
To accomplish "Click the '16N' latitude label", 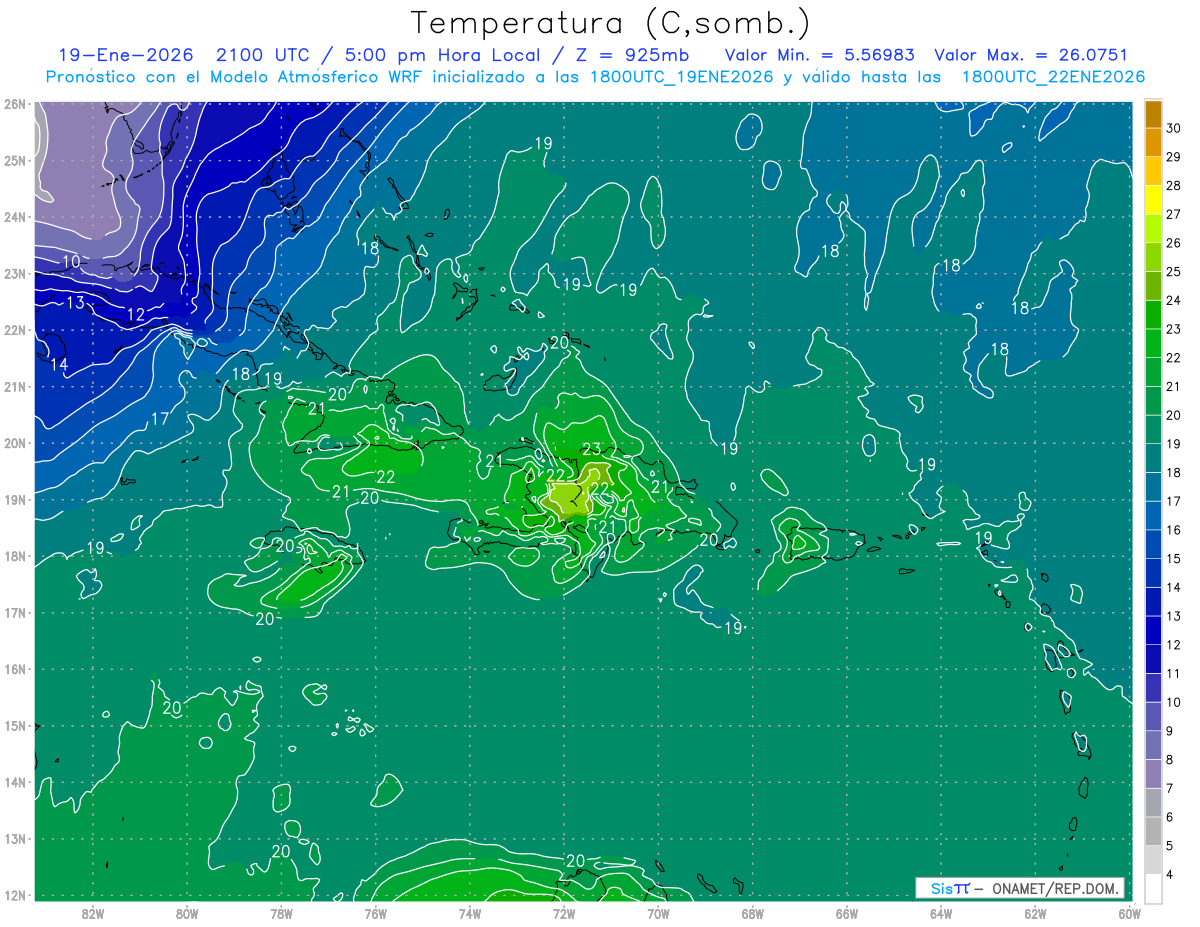I will [14, 669].
